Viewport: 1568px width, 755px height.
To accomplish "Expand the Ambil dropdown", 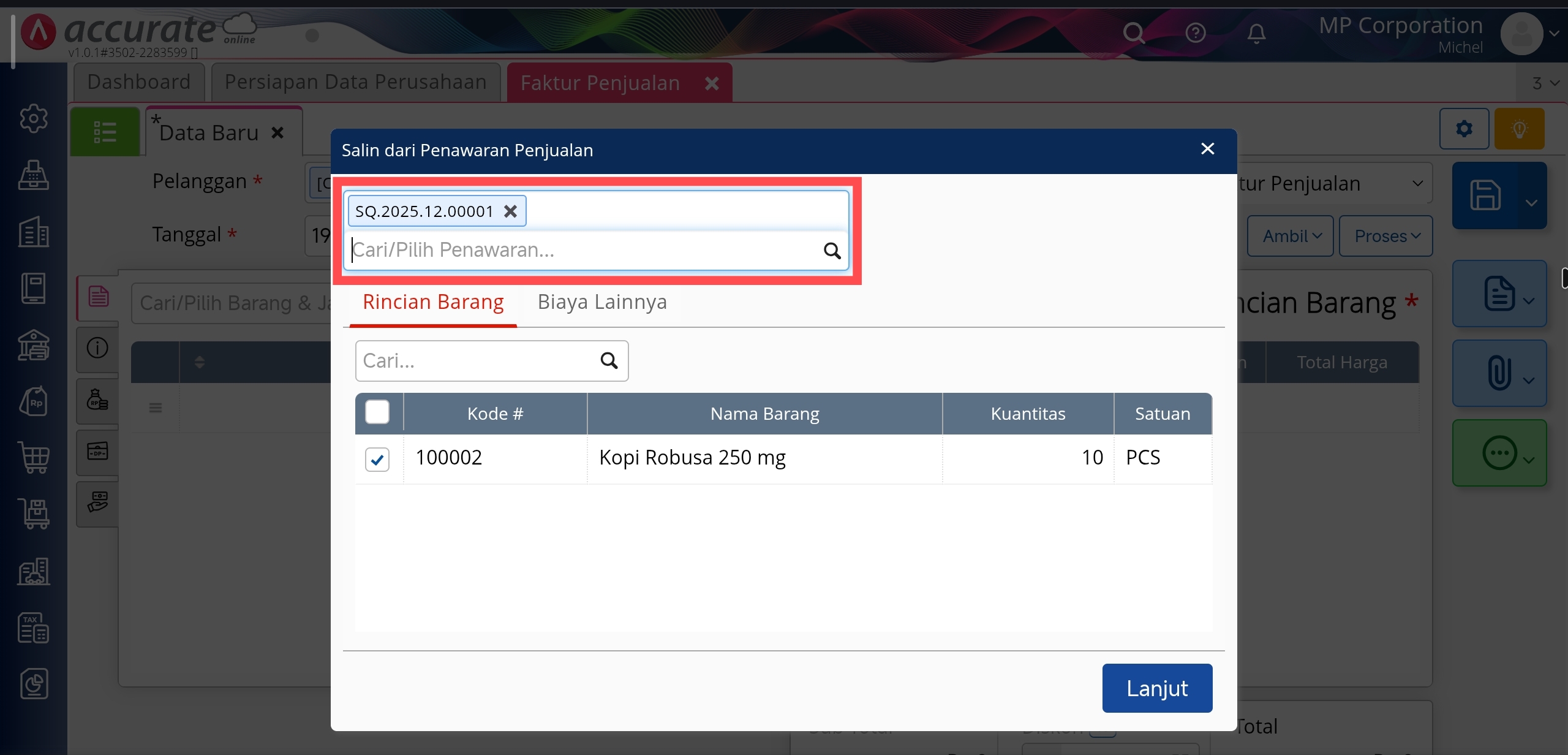I will pyautogui.click(x=1291, y=236).
